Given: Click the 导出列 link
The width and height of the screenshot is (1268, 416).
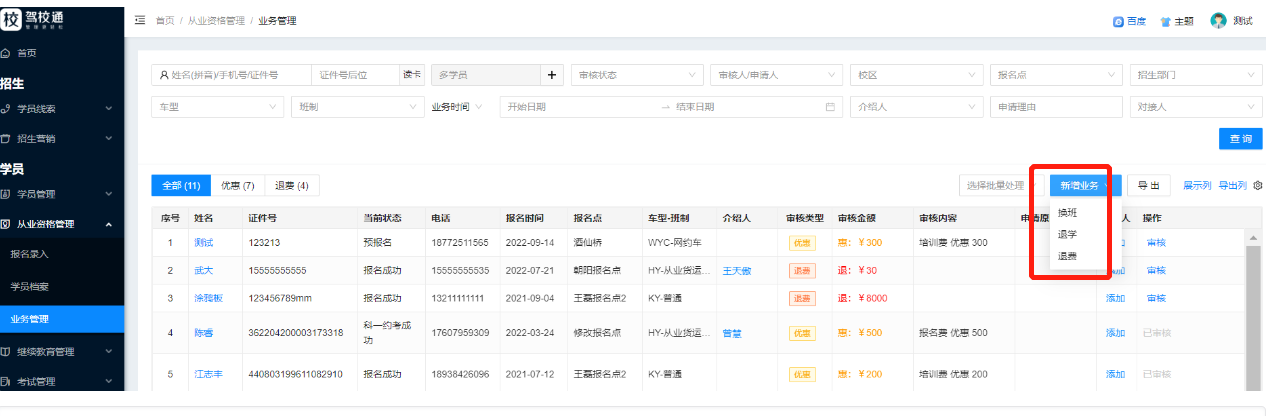Looking at the screenshot, I should (1233, 186).
